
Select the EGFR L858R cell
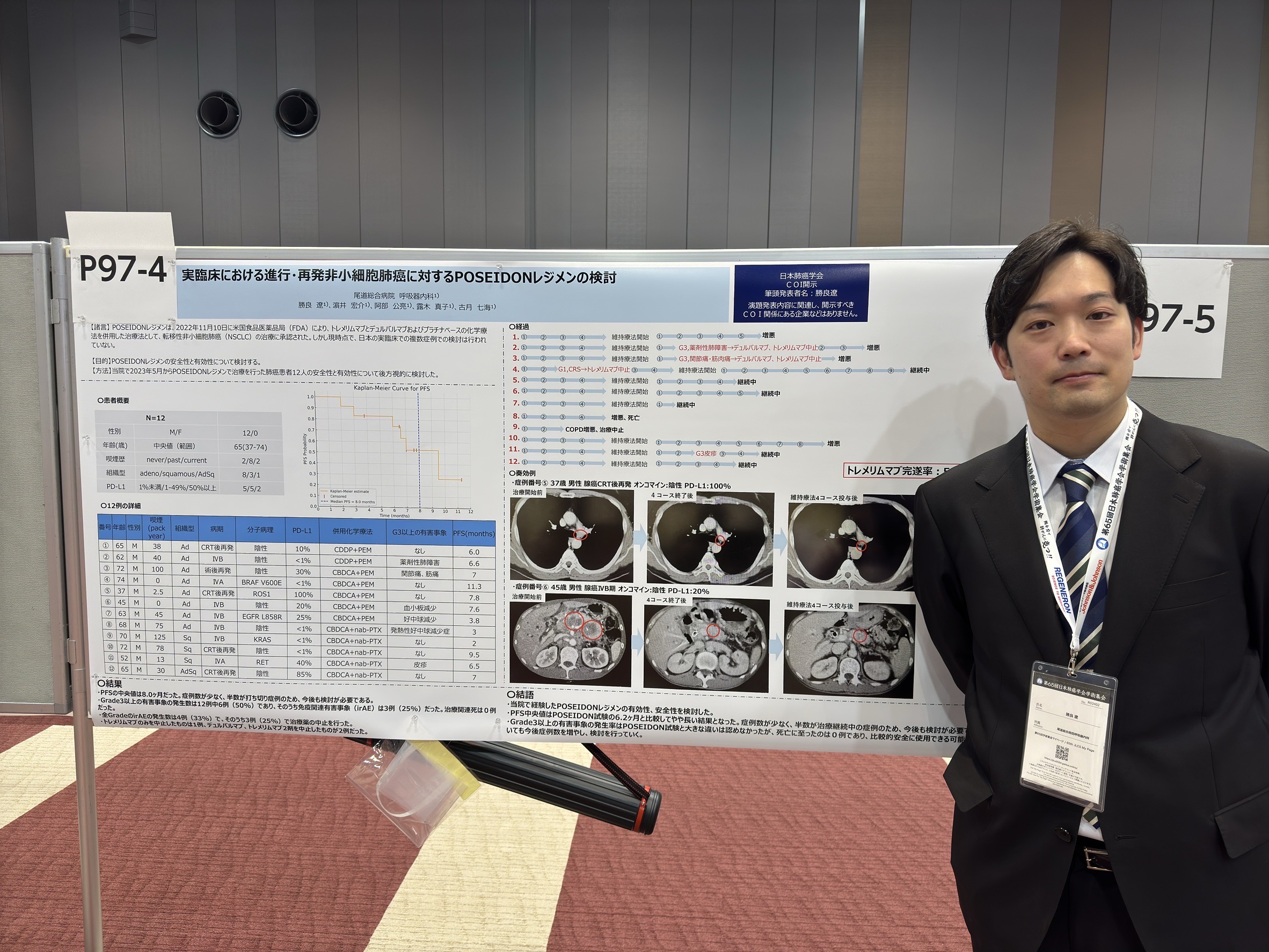(x=261, y=617)
